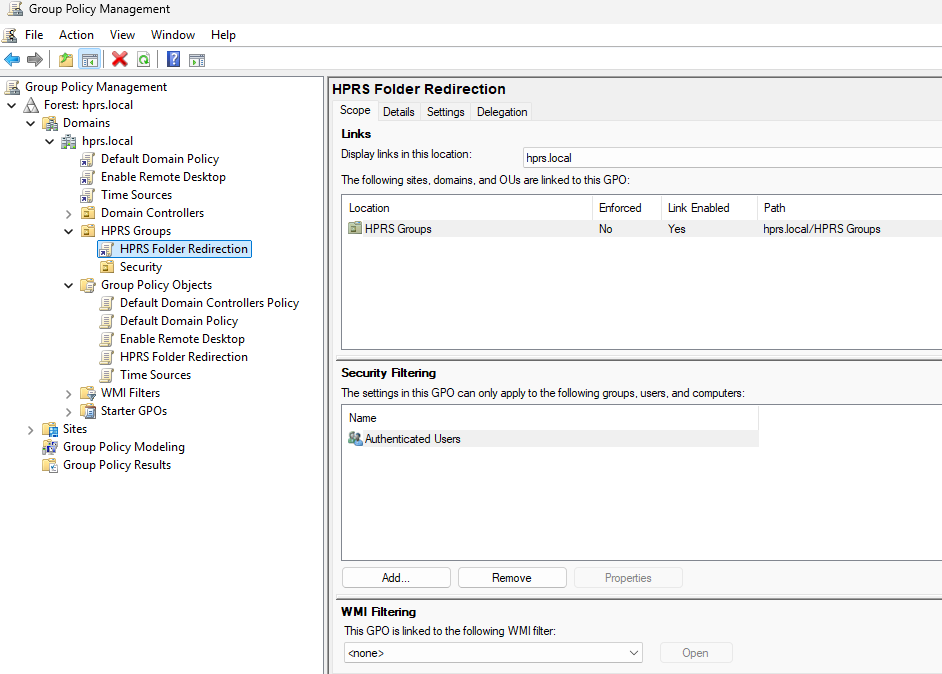Expand the Domain Controllers node
Viewport: 942px width, 674px height.
pyautogui.click(x=68, y=214)
